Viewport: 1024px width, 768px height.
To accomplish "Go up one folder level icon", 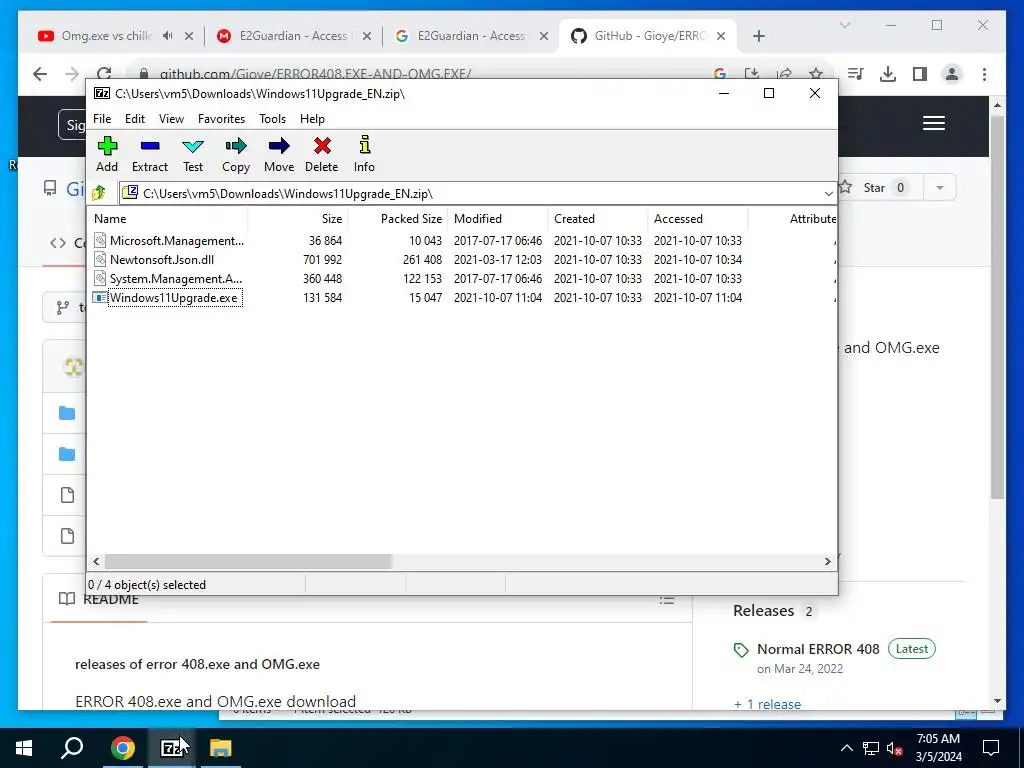I will click(99, 193).
